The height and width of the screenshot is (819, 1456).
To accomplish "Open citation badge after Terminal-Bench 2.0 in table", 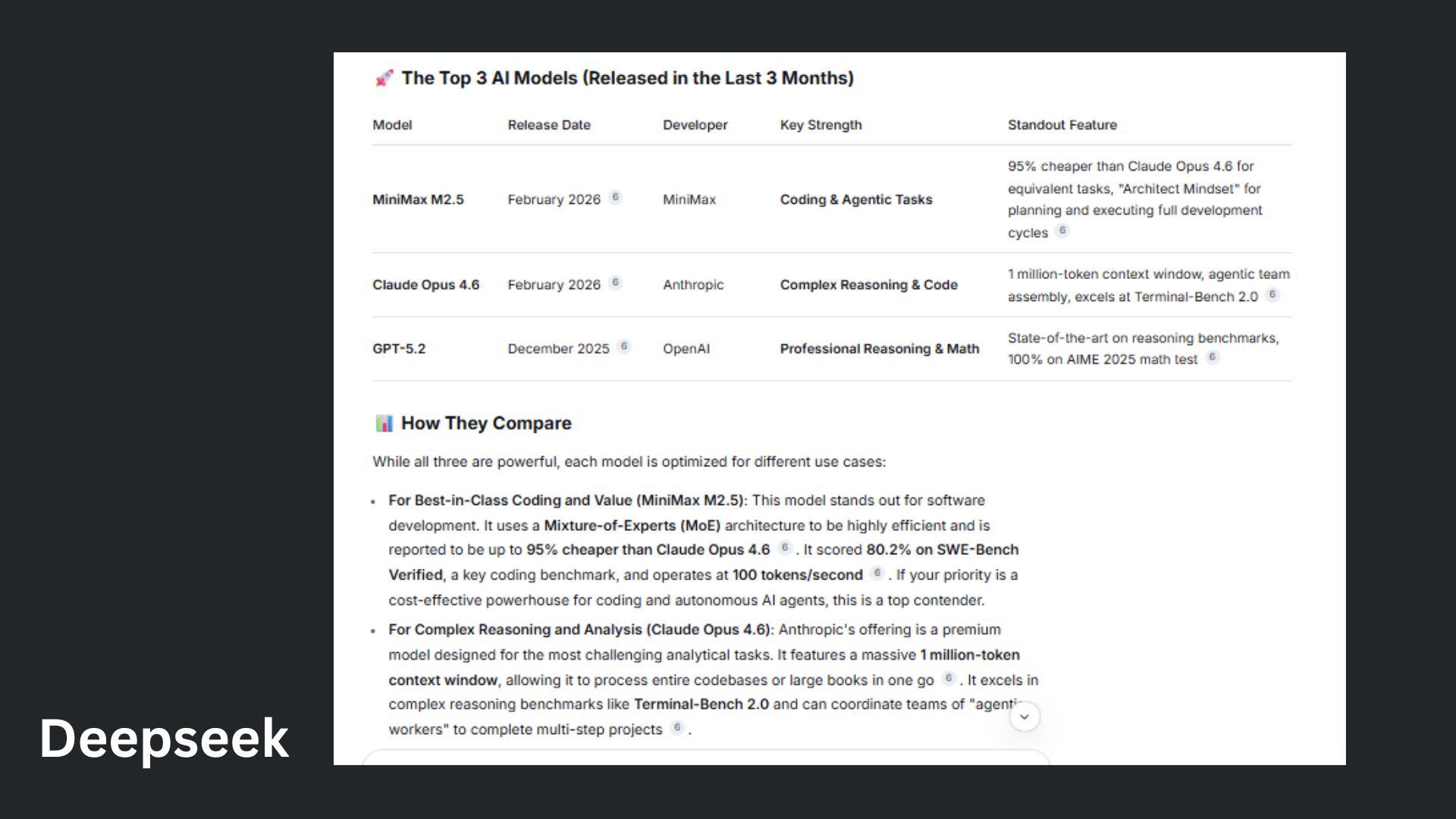I will pyautogui.click(x=1272, y=294).
